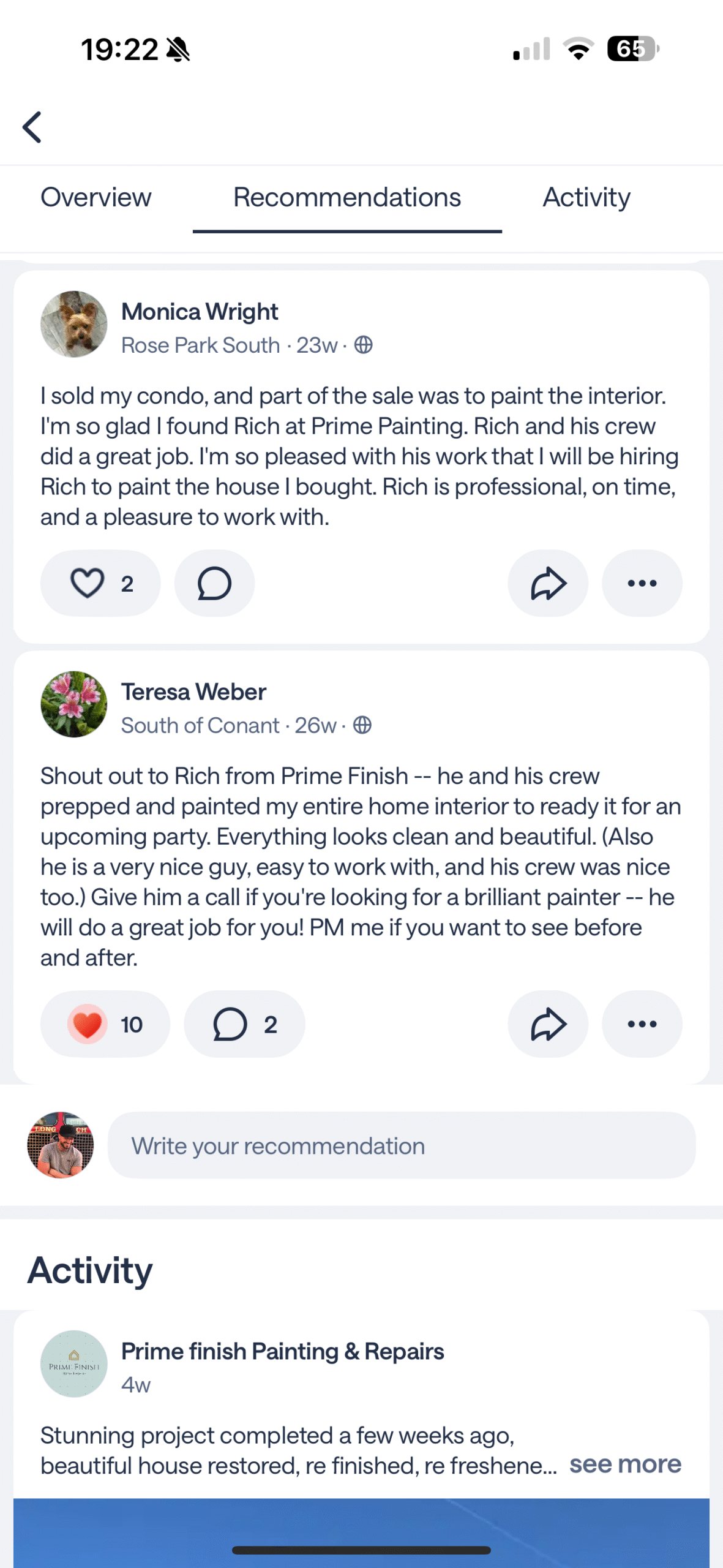Expand post text with see more

click(x=624, y=1464)
